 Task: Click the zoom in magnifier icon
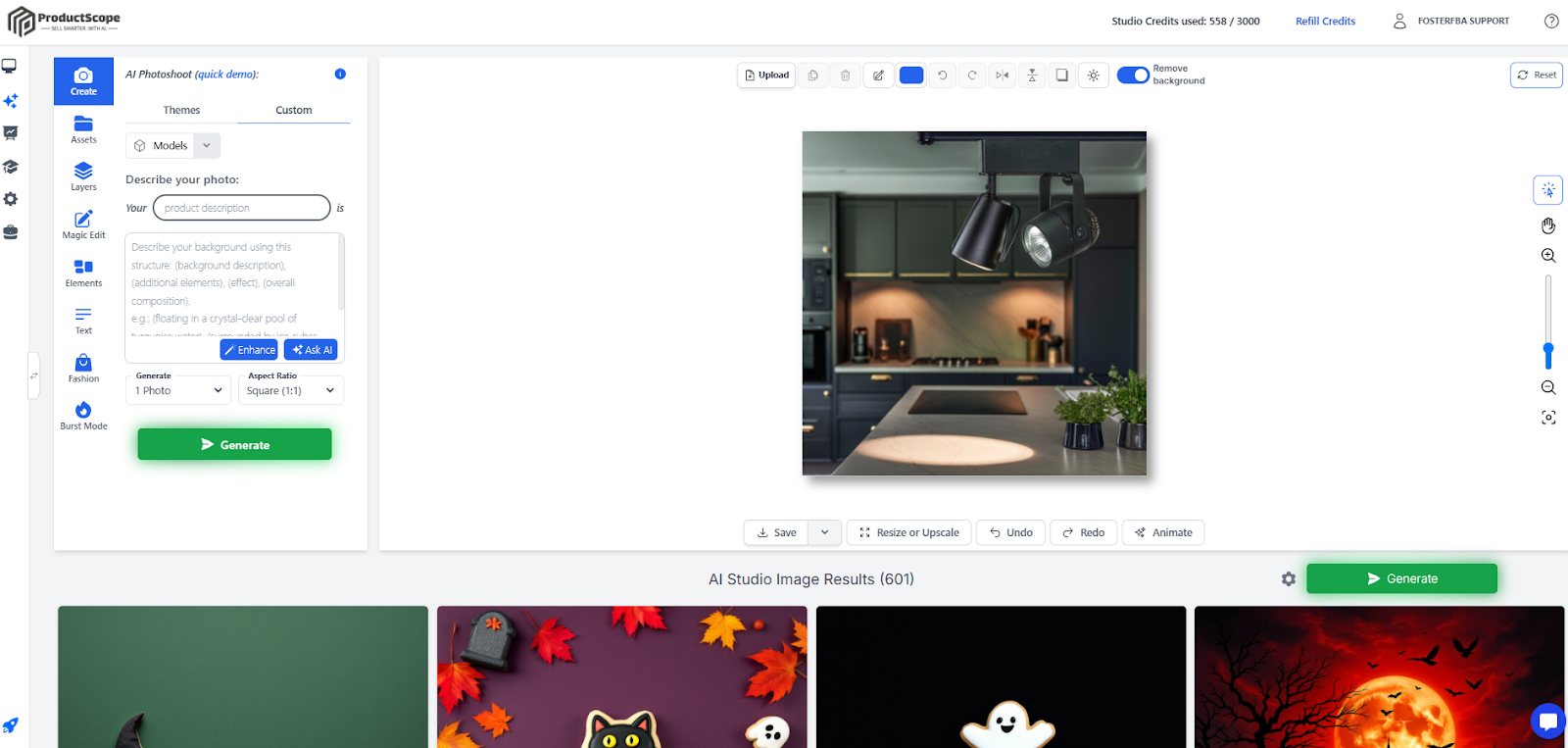tap(1548, 255)
